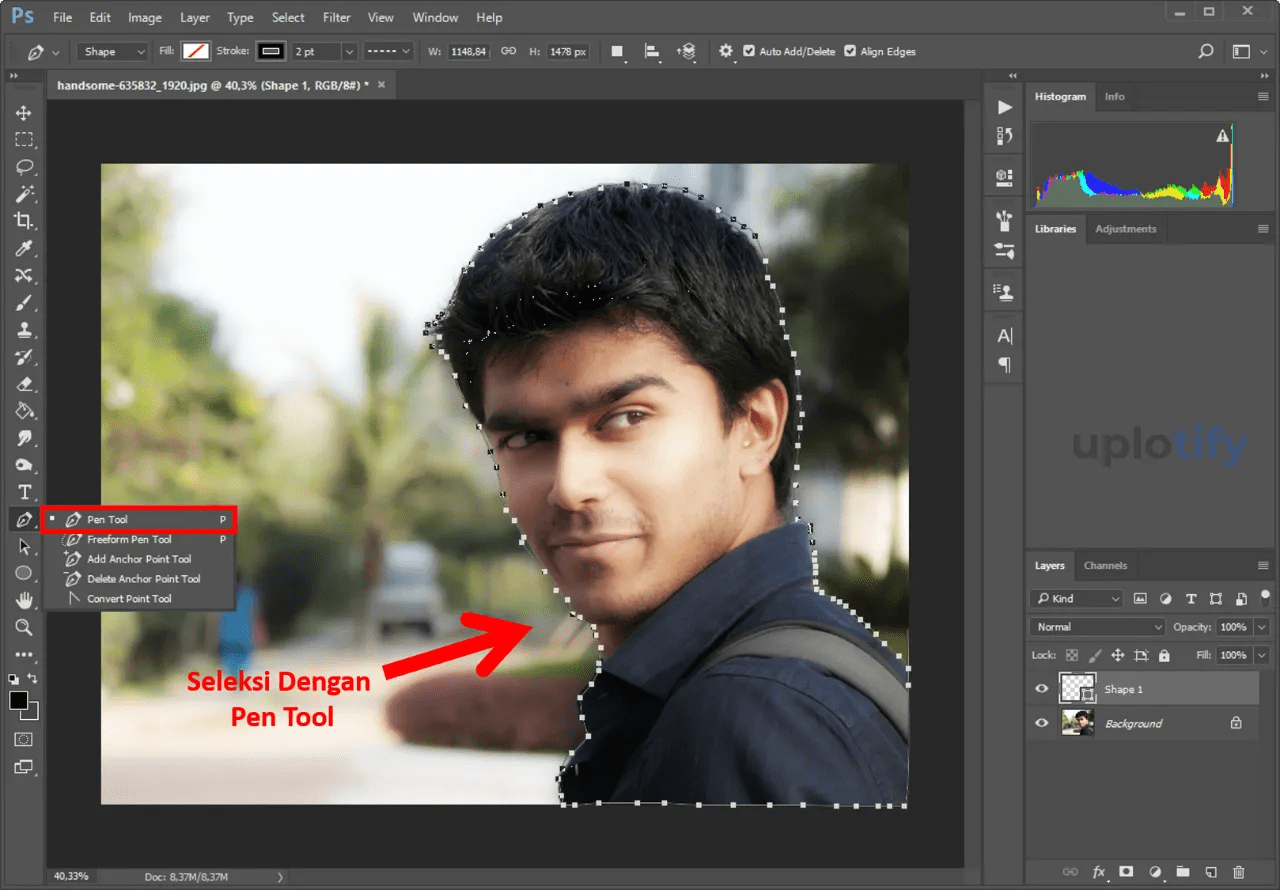
Task: Select the Zoom tool
Action: 24,627
